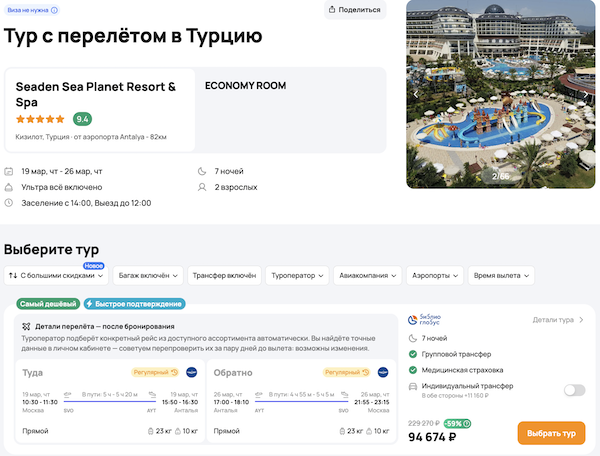
Task: Click the 9.4 hotel rating badge
Action: [x=83, y=118]
